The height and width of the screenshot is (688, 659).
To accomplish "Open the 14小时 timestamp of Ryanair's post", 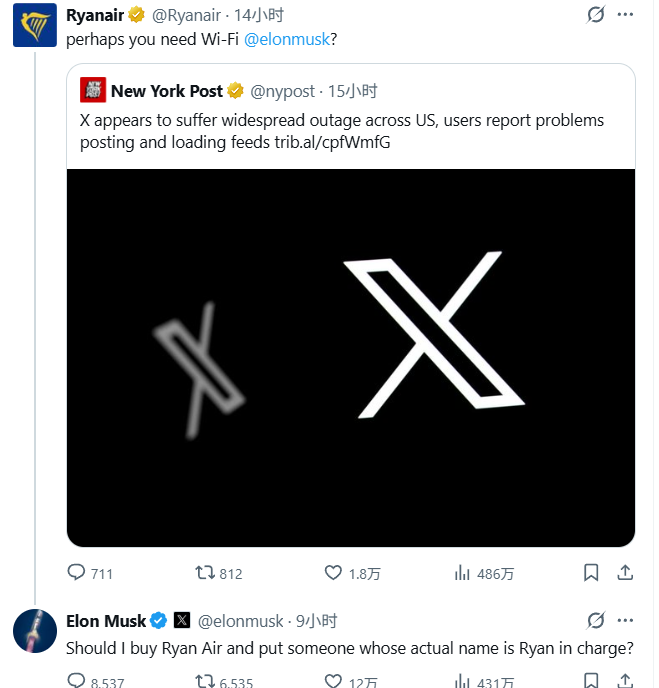I will point(259,15).
